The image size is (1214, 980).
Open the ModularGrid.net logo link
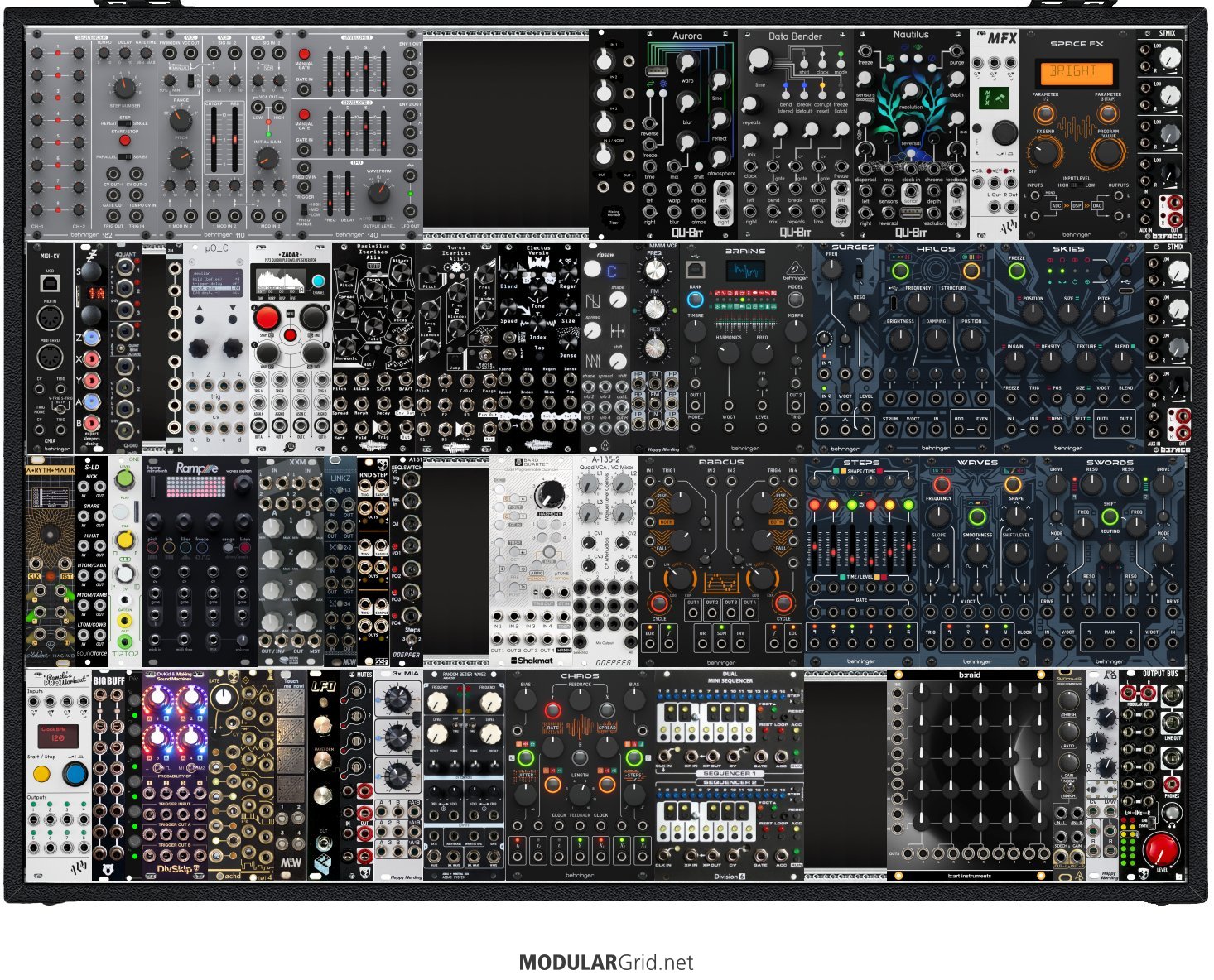point(606,963)
